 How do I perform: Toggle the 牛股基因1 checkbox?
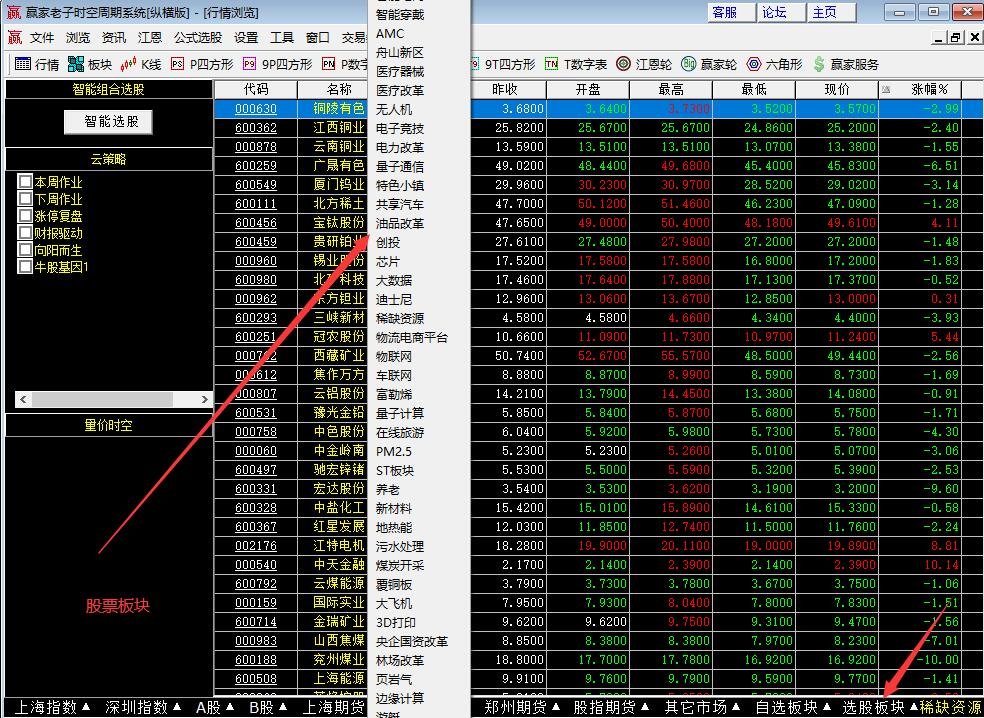pyautogui.click(x=25, y=266)
